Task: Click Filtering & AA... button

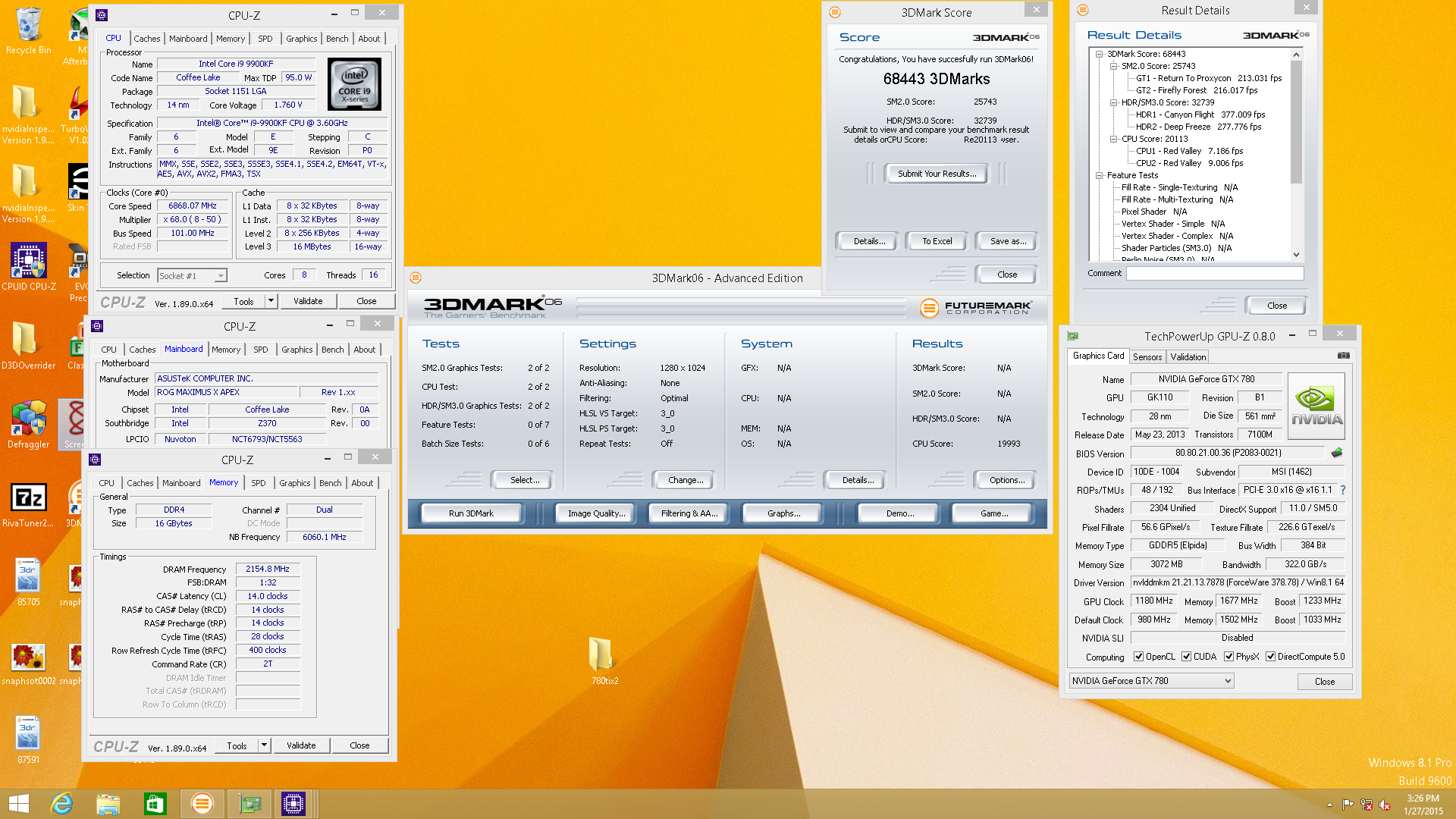Action: point(689,513)
